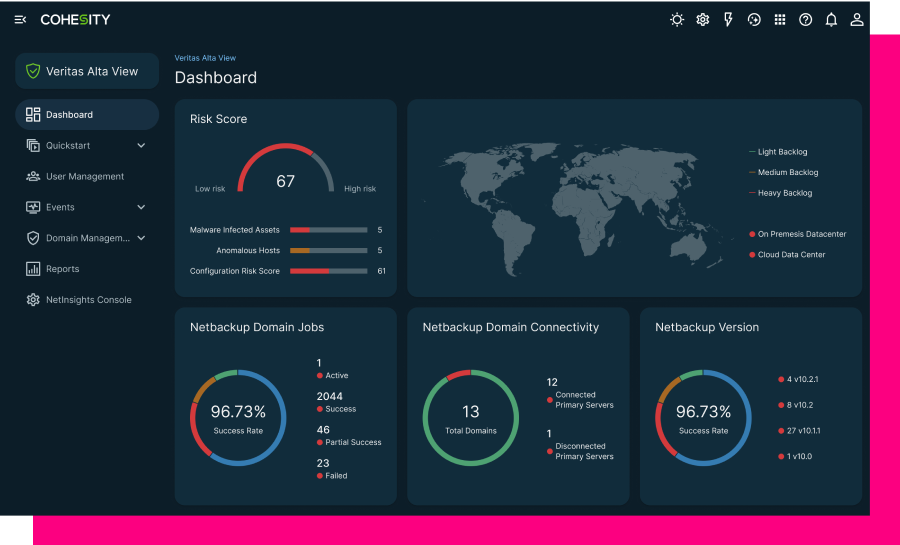Select Dashboard in the sidebar
This screenshot has width=900, height=545.
[87, 115]
